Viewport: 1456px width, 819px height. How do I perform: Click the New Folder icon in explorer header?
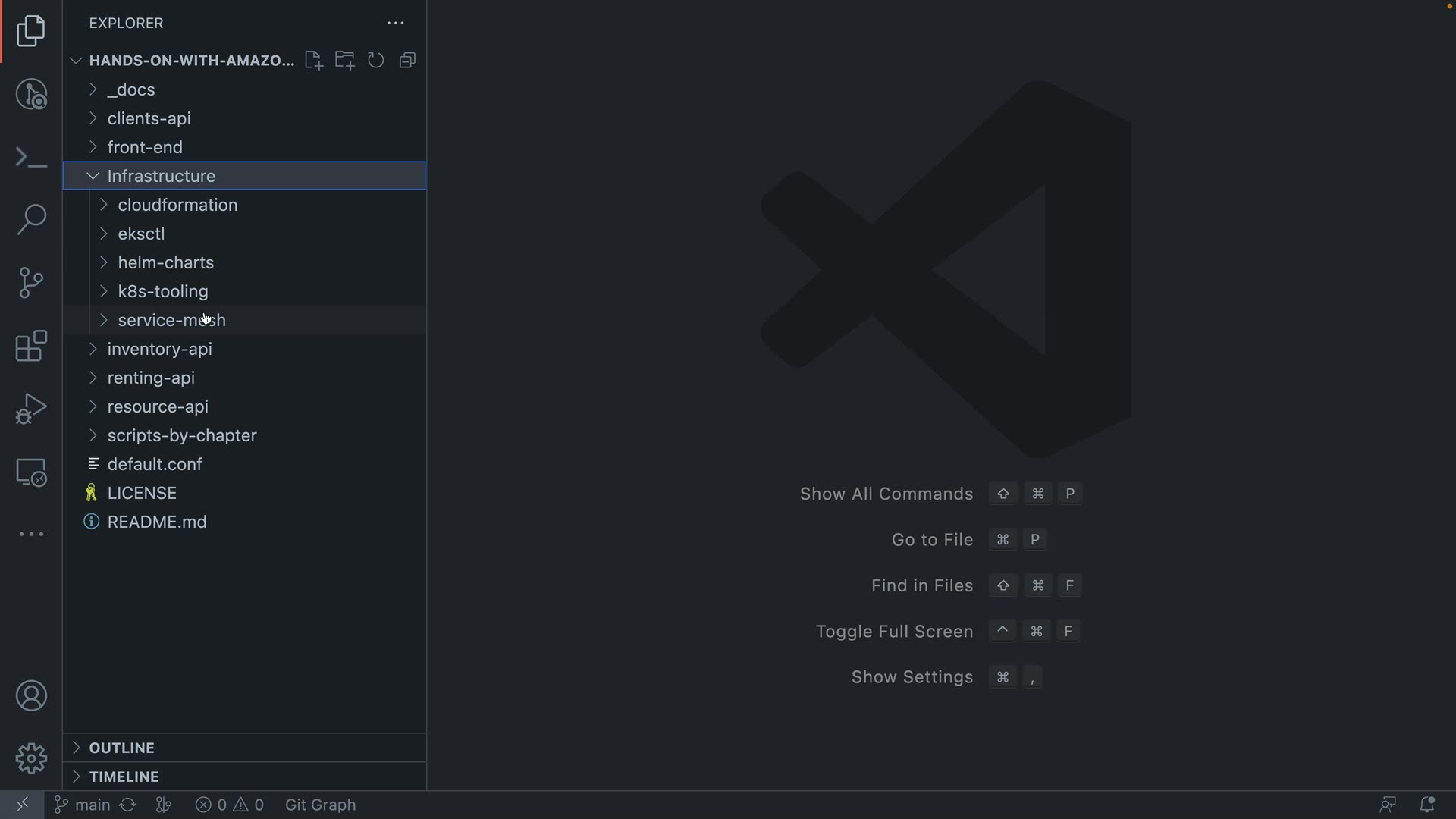coord(345,61)
